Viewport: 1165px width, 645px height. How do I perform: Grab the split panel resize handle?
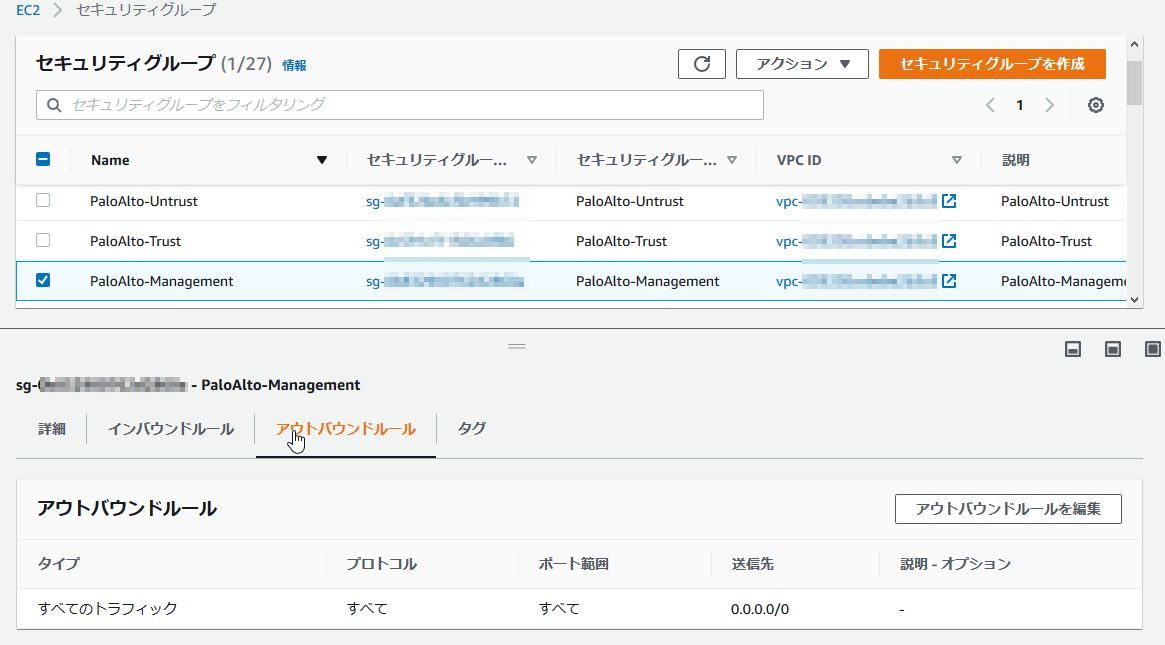[517, 346]
